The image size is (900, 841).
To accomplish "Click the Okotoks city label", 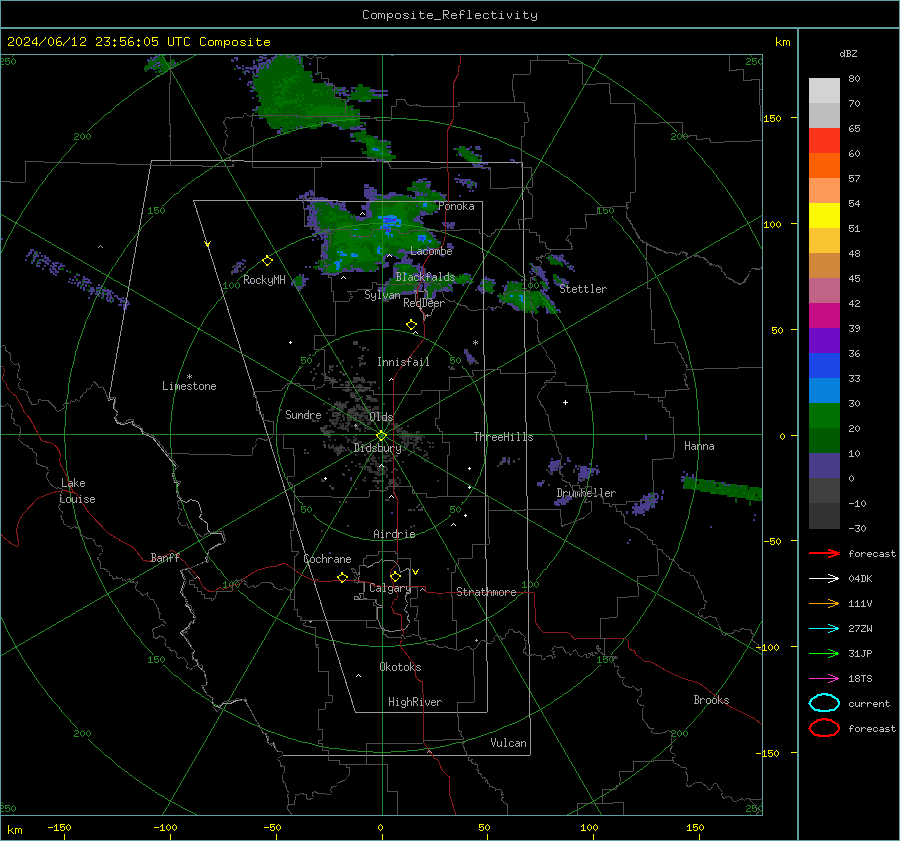I will [400, 667].
